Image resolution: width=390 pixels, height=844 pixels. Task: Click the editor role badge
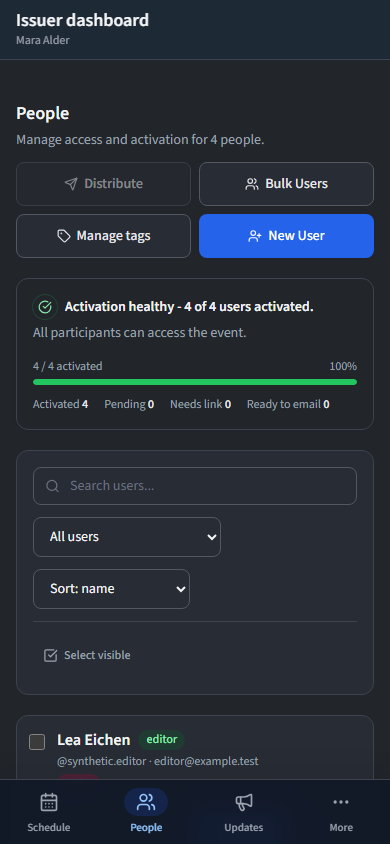(162, 740)
